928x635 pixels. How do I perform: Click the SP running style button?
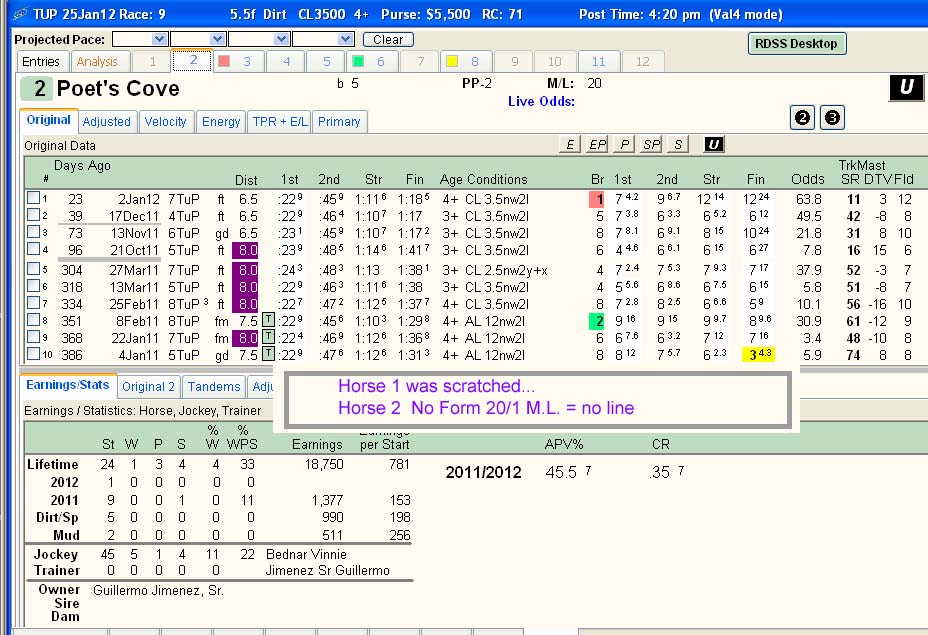pos(651,144)
